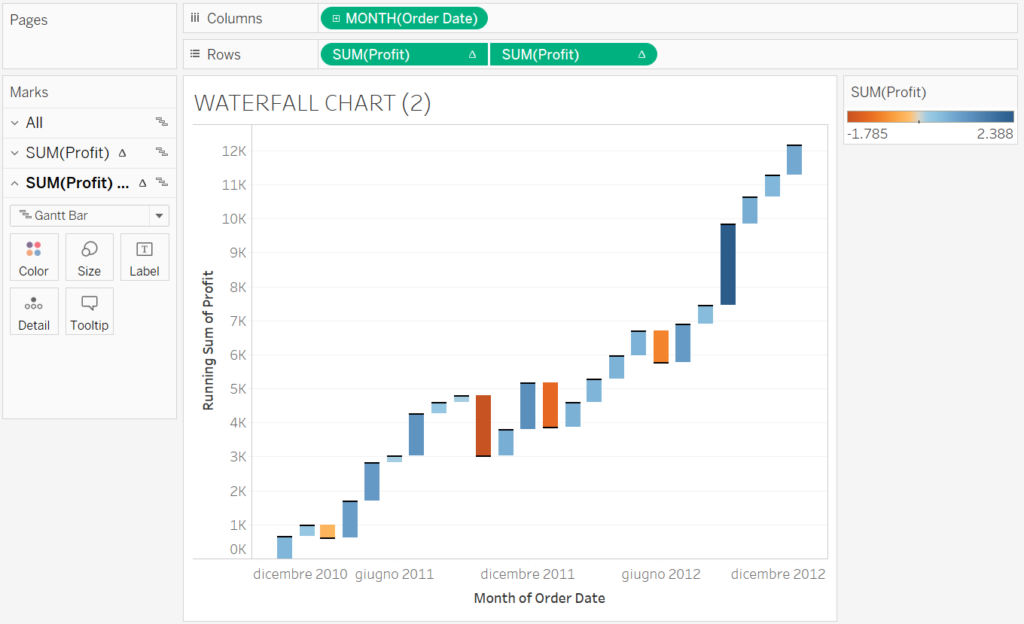Open Color options in the Marks card

33,256
